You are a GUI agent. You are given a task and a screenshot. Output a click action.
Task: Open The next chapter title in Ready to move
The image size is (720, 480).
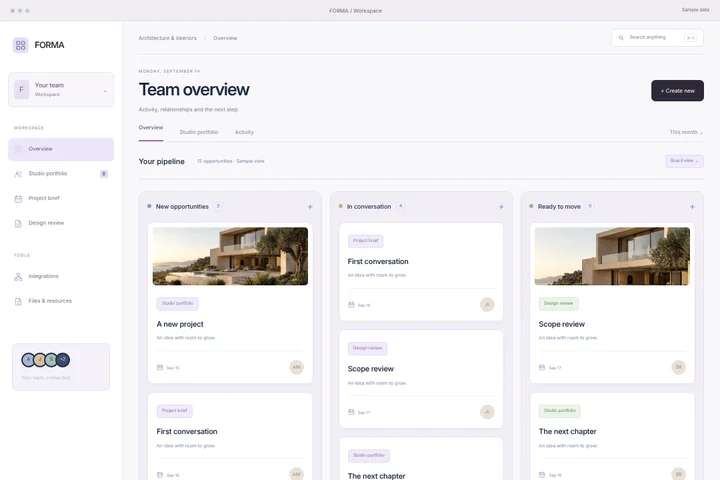tap(568, 432)
